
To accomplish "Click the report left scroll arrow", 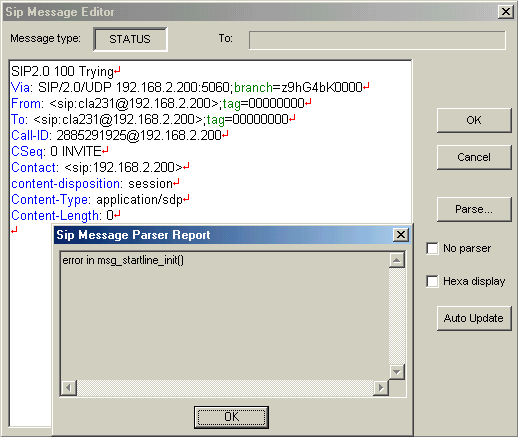I will click(x=69, y=388).
